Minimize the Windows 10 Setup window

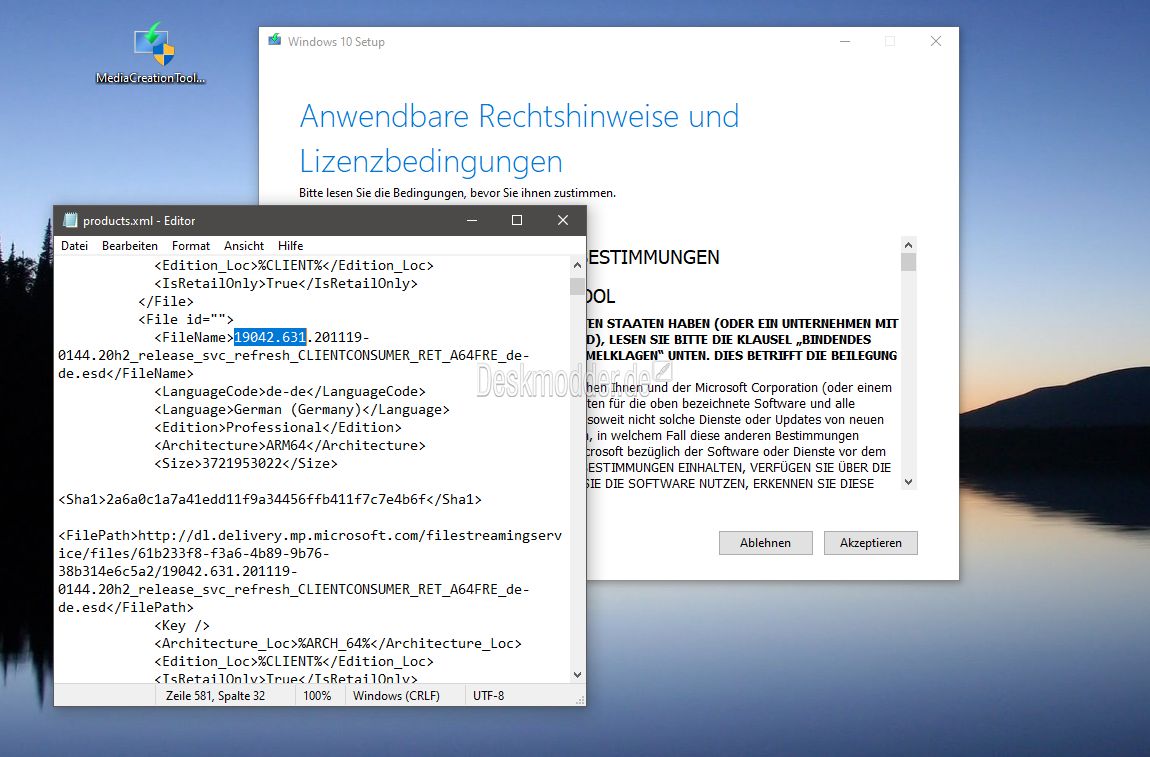[845, 42]
